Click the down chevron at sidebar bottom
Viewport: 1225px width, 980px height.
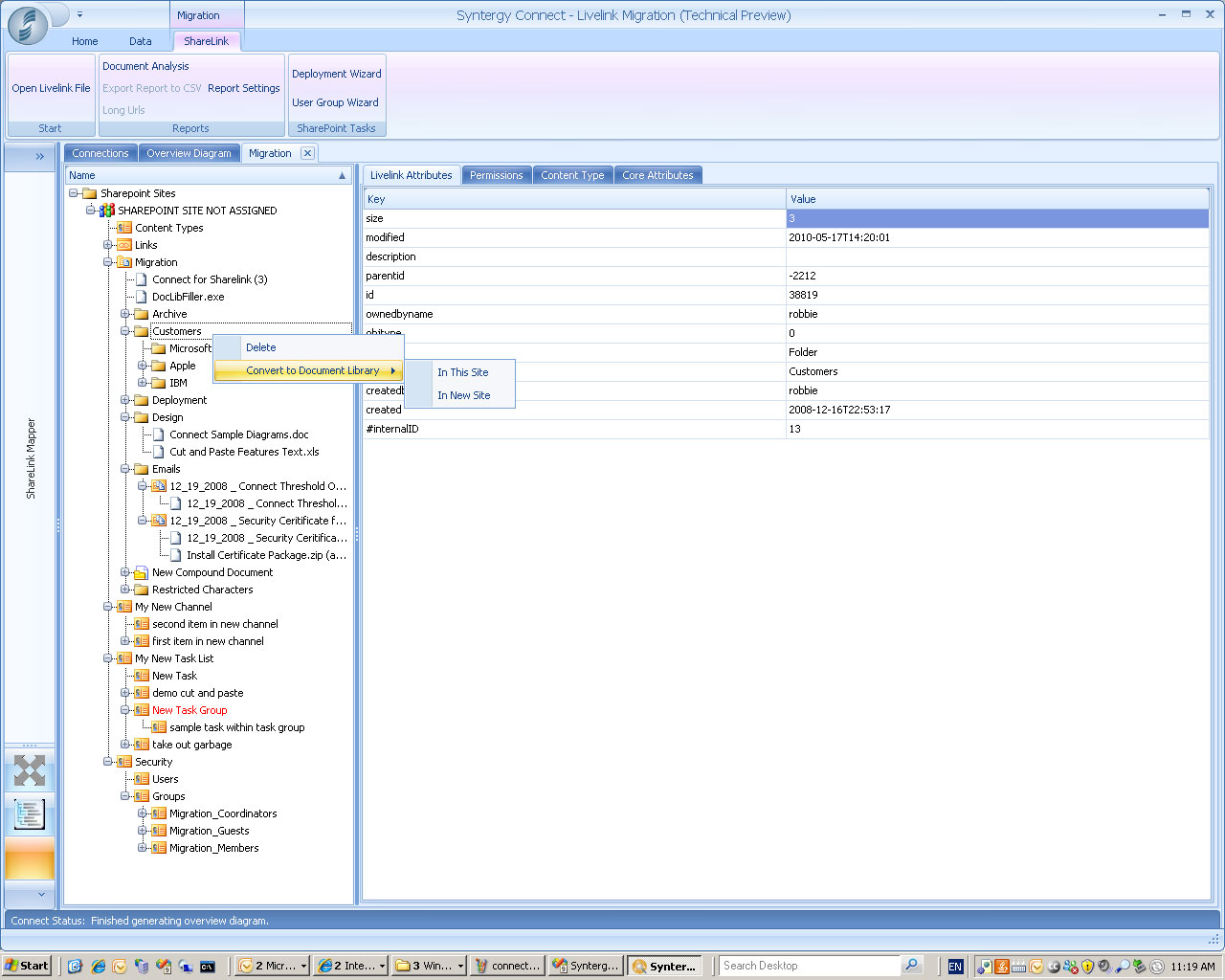(40, 895)
